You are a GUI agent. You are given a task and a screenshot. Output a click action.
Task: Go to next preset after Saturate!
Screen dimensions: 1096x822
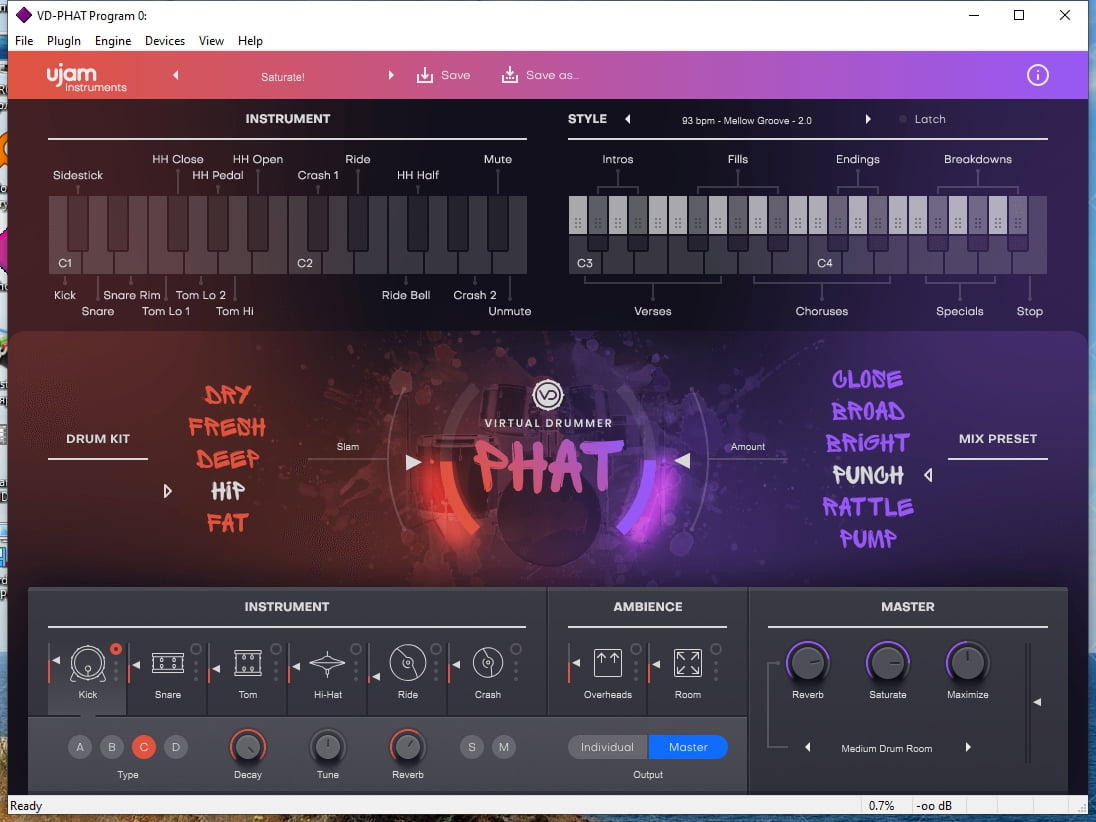391,75
